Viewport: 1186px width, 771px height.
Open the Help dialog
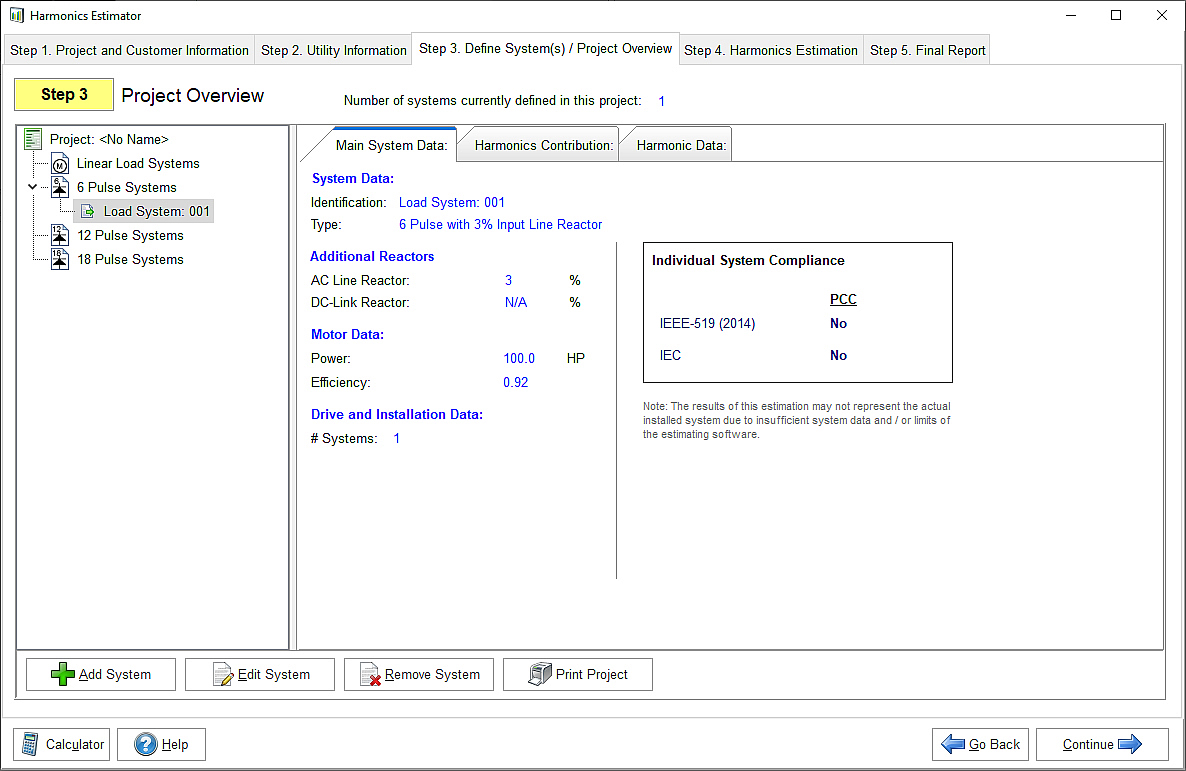161,744
